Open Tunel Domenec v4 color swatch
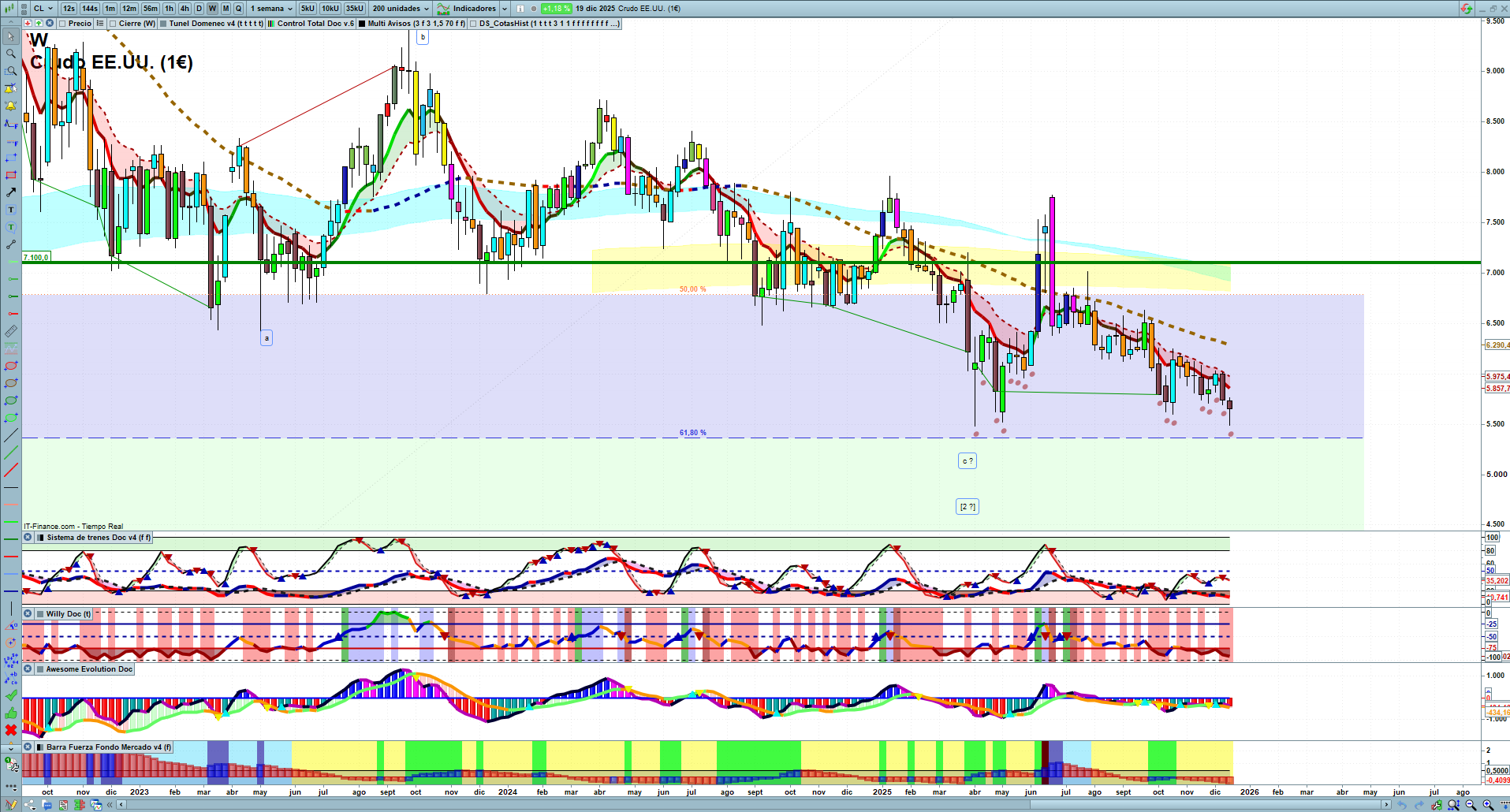The height and width of the screenshot is (812, 1510). pos(163,24)
